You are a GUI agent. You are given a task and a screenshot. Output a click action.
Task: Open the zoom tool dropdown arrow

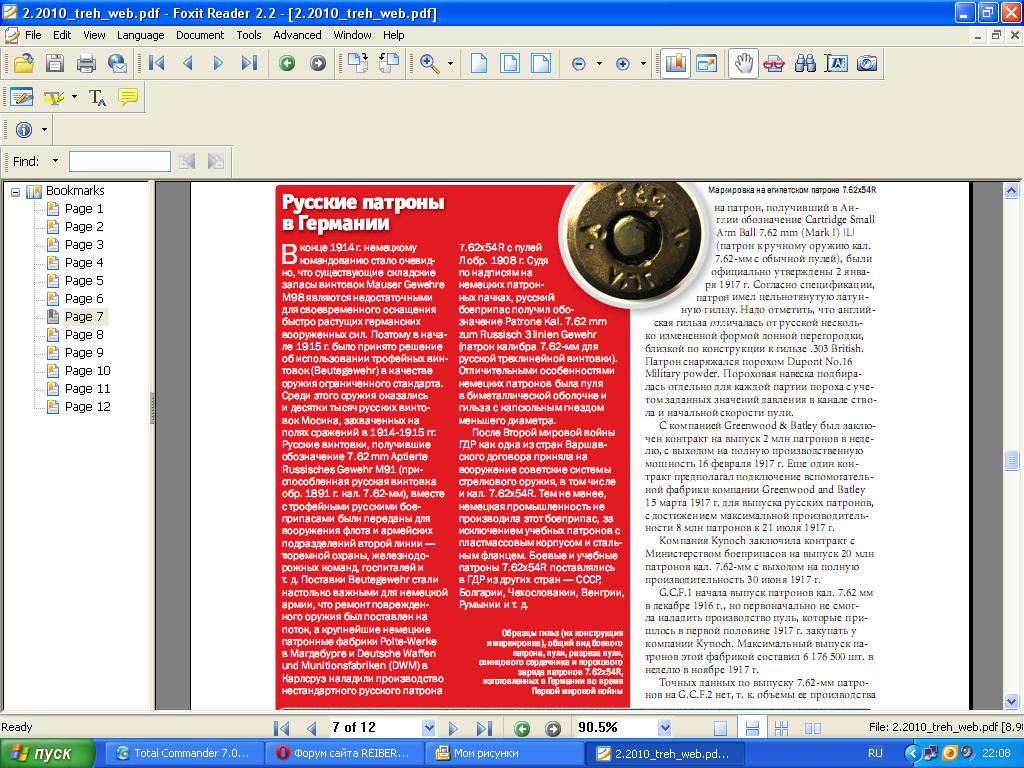point(450,63)
